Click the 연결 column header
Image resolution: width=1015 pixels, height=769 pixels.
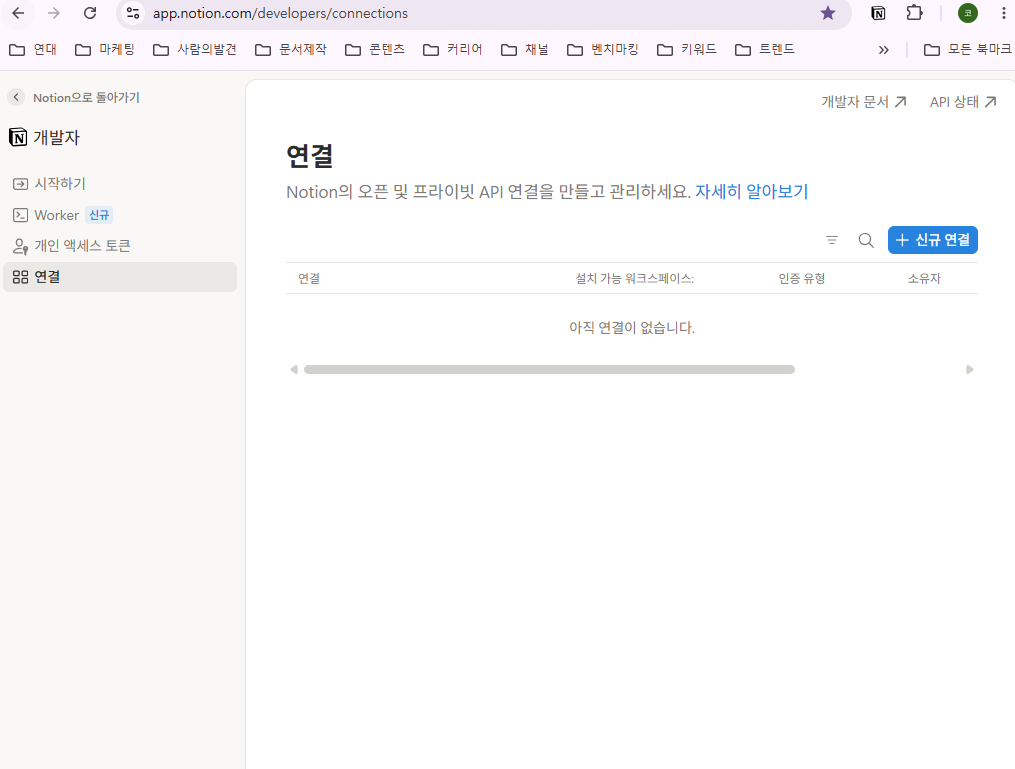309,278
